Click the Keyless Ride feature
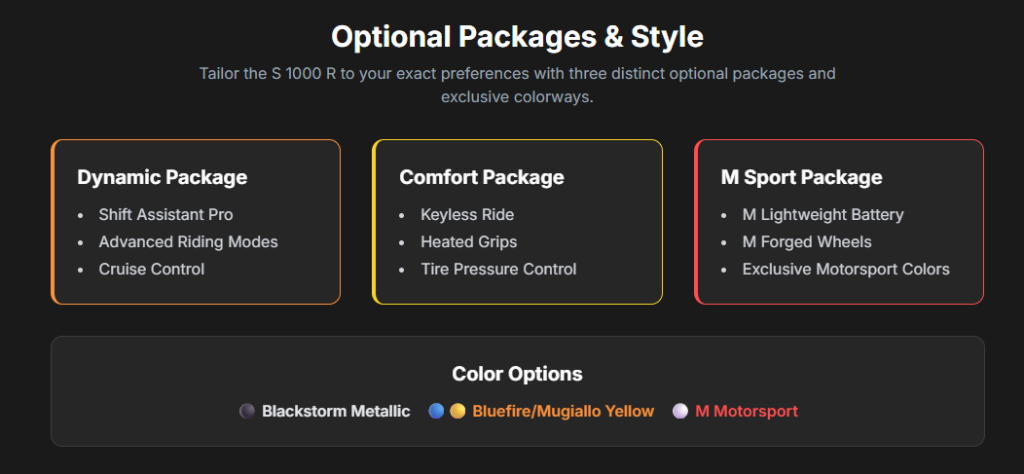 click(x=467, y=214)
